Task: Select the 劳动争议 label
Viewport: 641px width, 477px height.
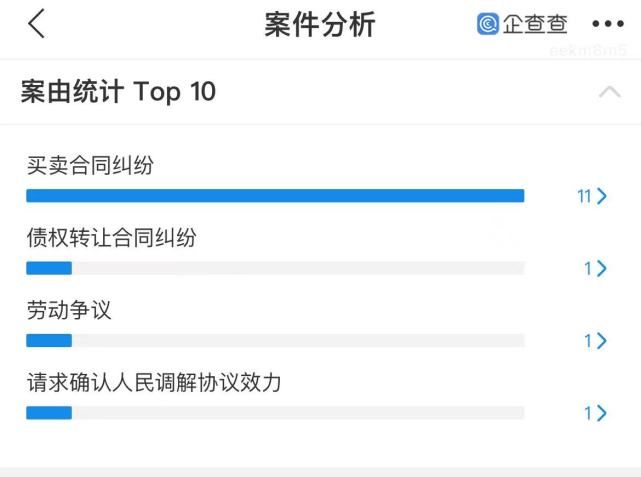Action: coord(69,310)
